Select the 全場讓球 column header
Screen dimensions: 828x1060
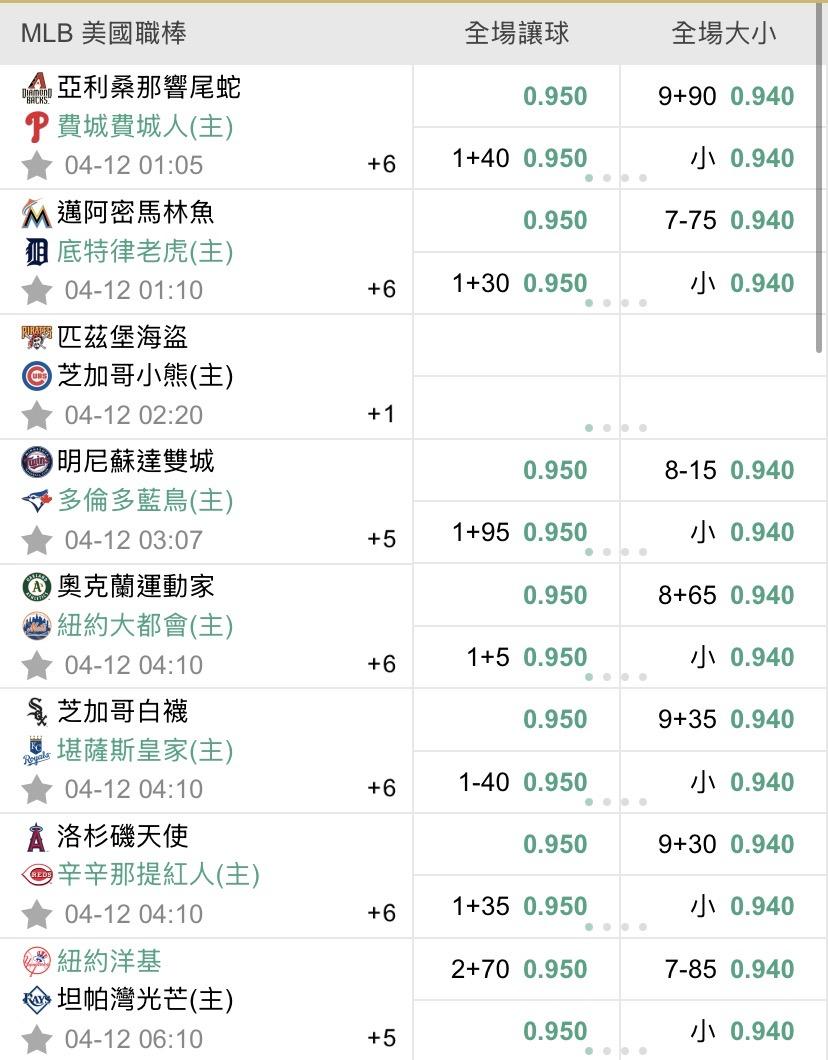pyautogui.click(x=517, y=33)
